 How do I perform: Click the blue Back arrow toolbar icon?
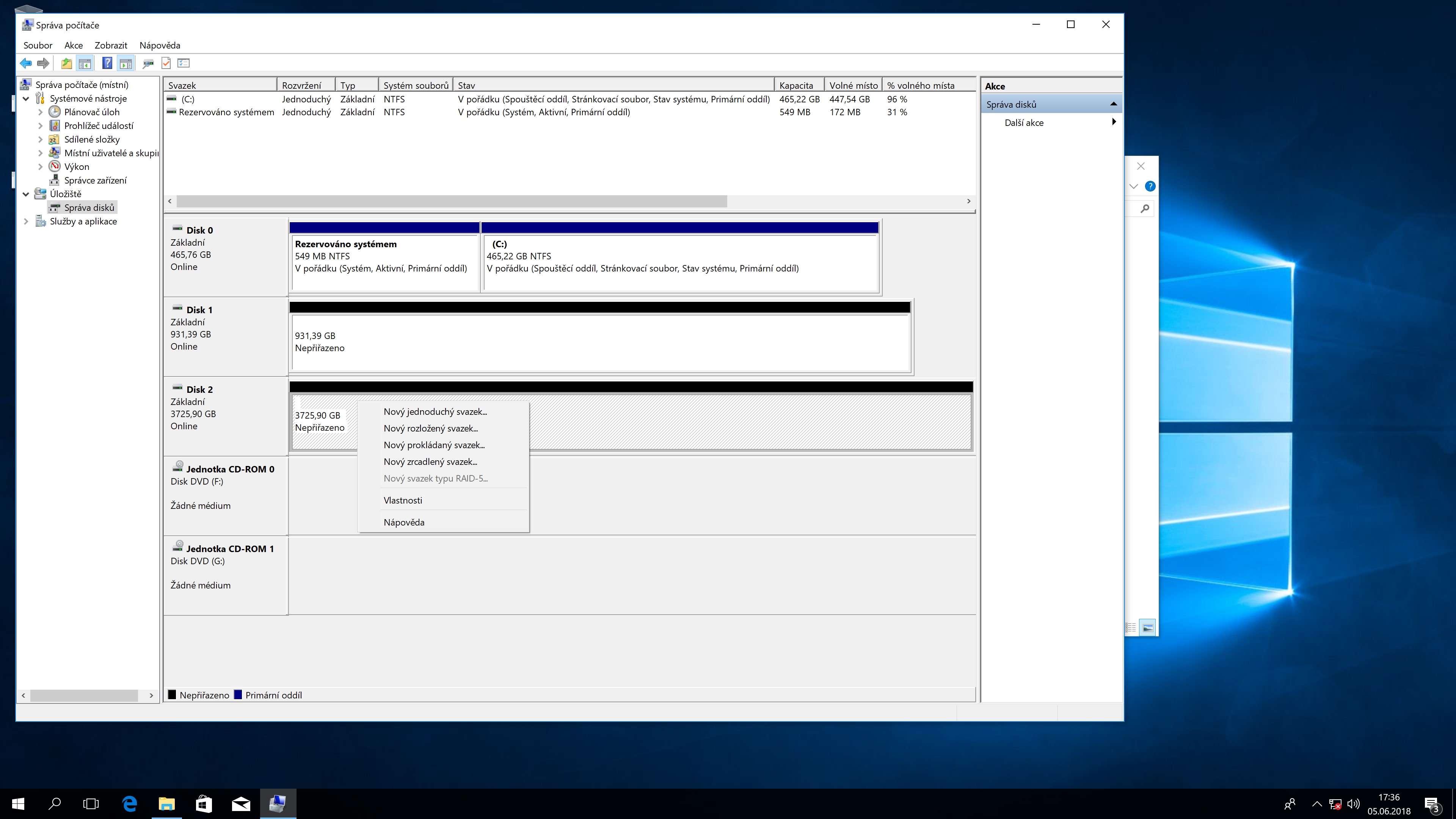pyautogui.click(x=26, y=63)
